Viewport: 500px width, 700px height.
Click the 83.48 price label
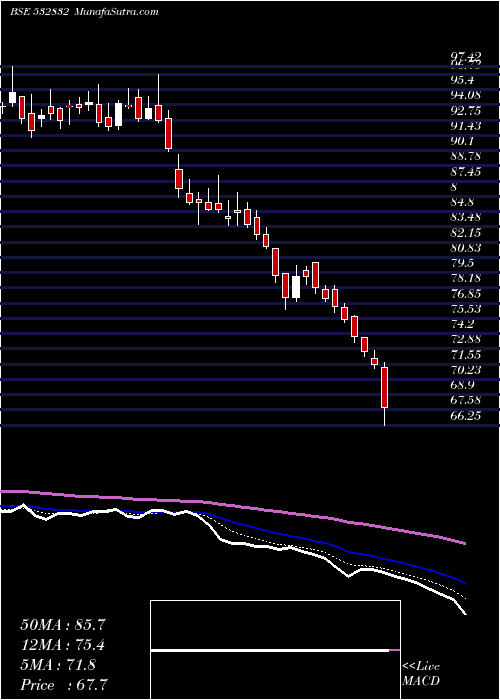tap(466, 217)
